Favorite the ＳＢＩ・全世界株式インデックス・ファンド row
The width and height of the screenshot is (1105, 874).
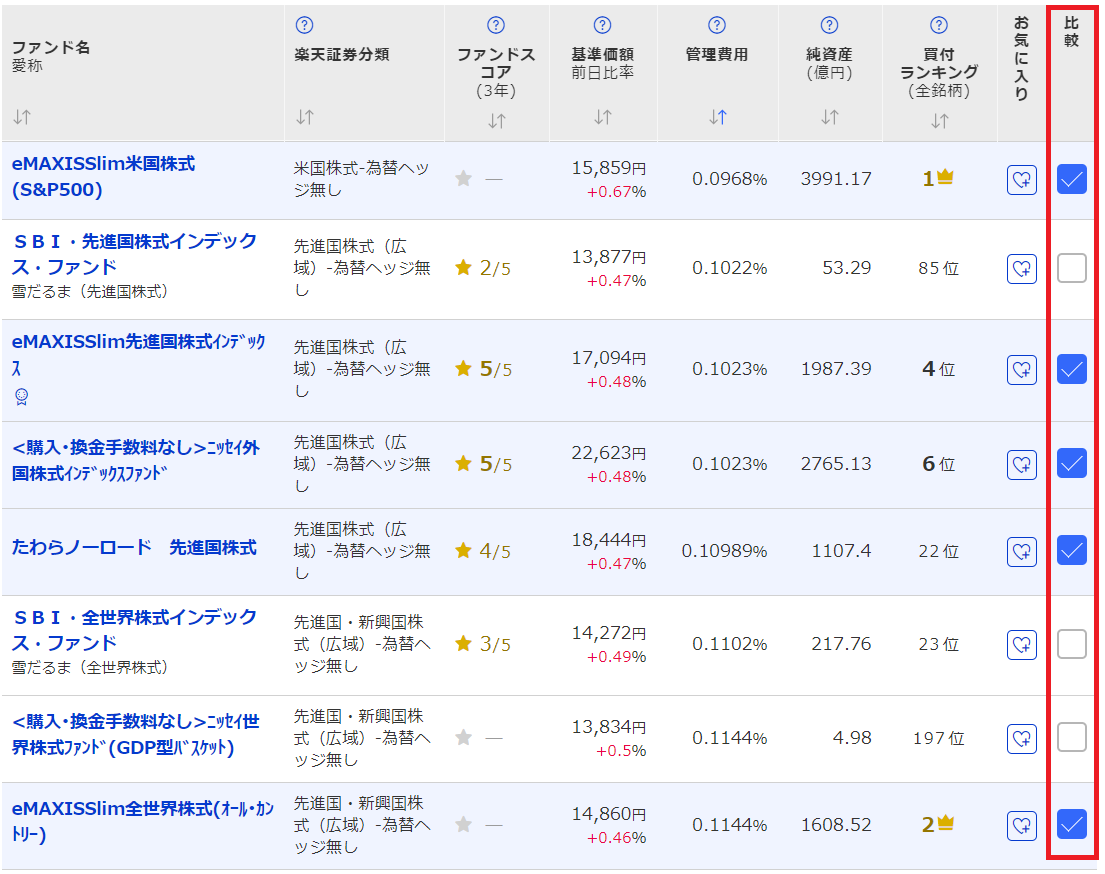pyautogui.click(x=1022, y=644)
